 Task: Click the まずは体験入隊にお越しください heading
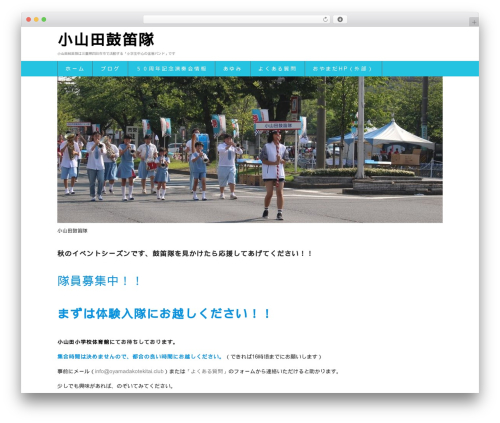tap(164, 314)
